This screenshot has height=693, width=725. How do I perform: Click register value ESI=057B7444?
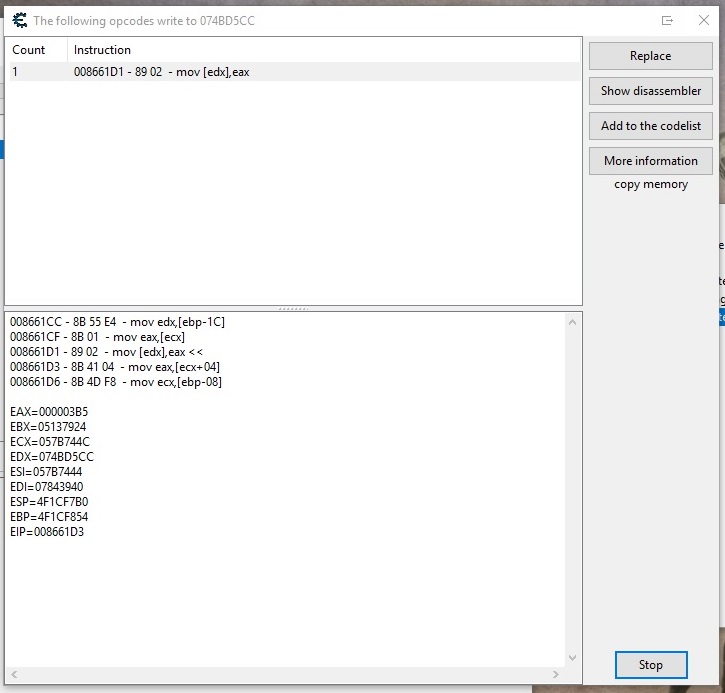click(x=46, y=472)
